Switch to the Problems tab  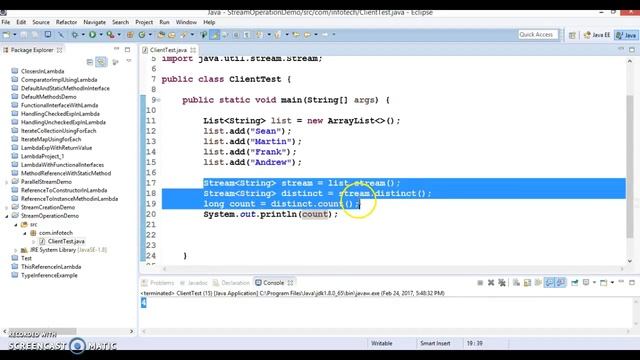(x=158, y=282)
